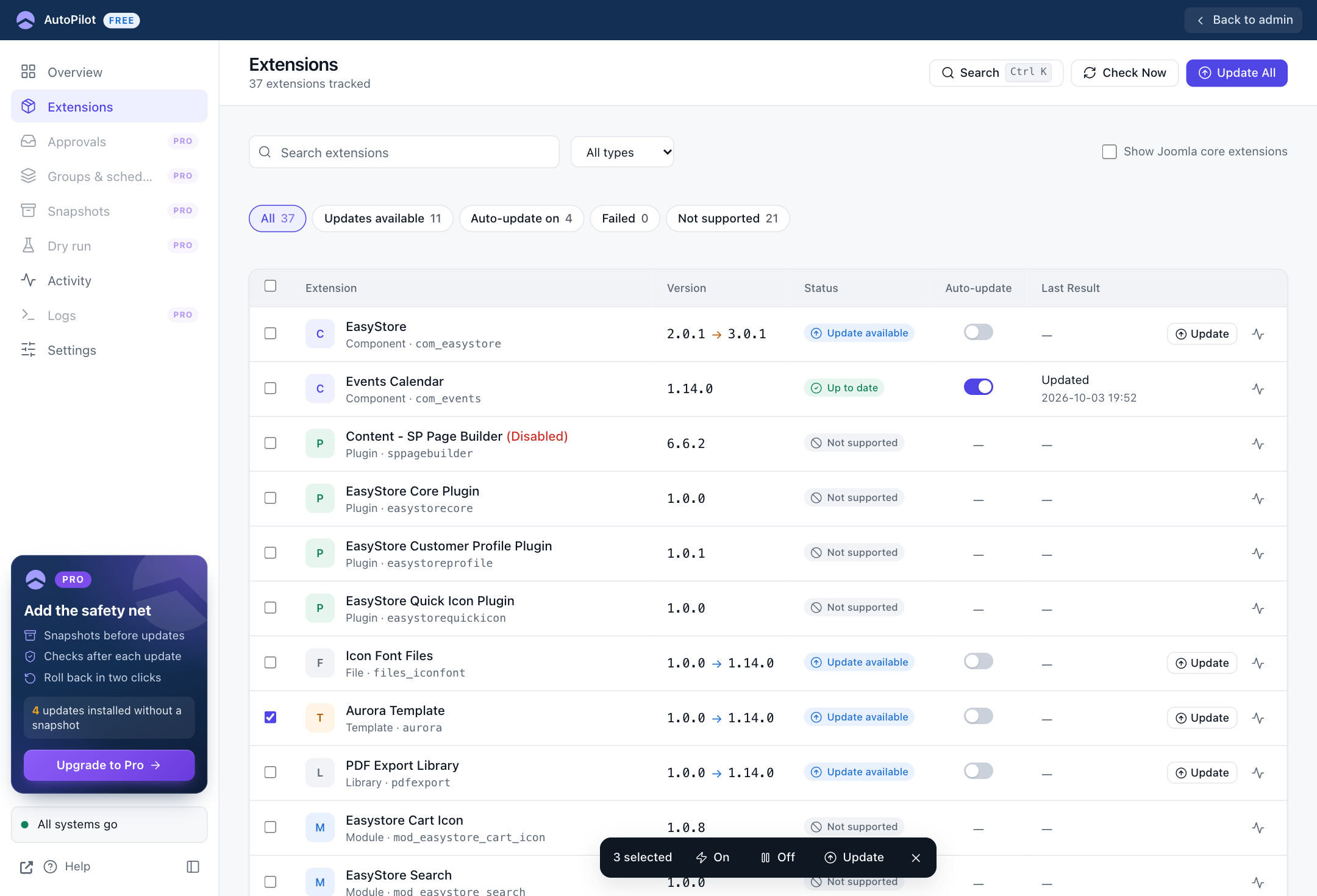Collapse sidebar with panel icon
The width and height of the screenshot is (1317, 896).
click(x=193, y=867)
